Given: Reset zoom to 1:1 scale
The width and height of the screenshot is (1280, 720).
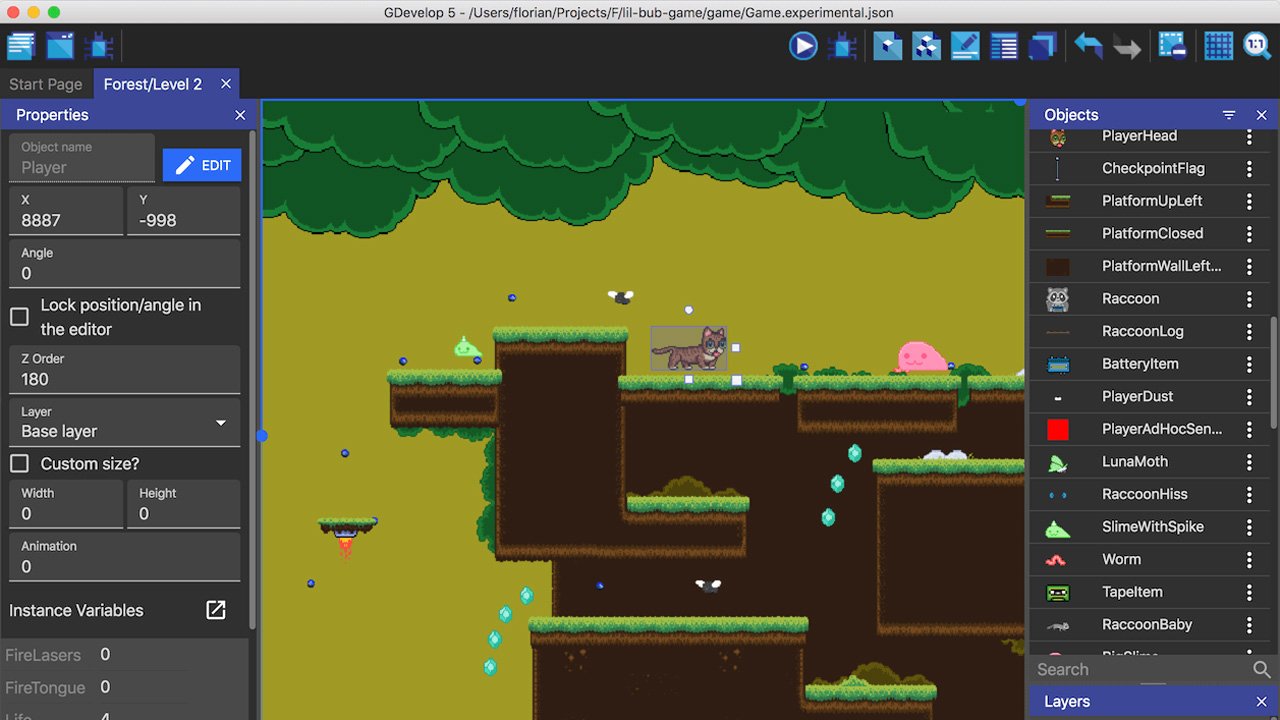Looking at the screenshot, I should [x=1257, y=45].
